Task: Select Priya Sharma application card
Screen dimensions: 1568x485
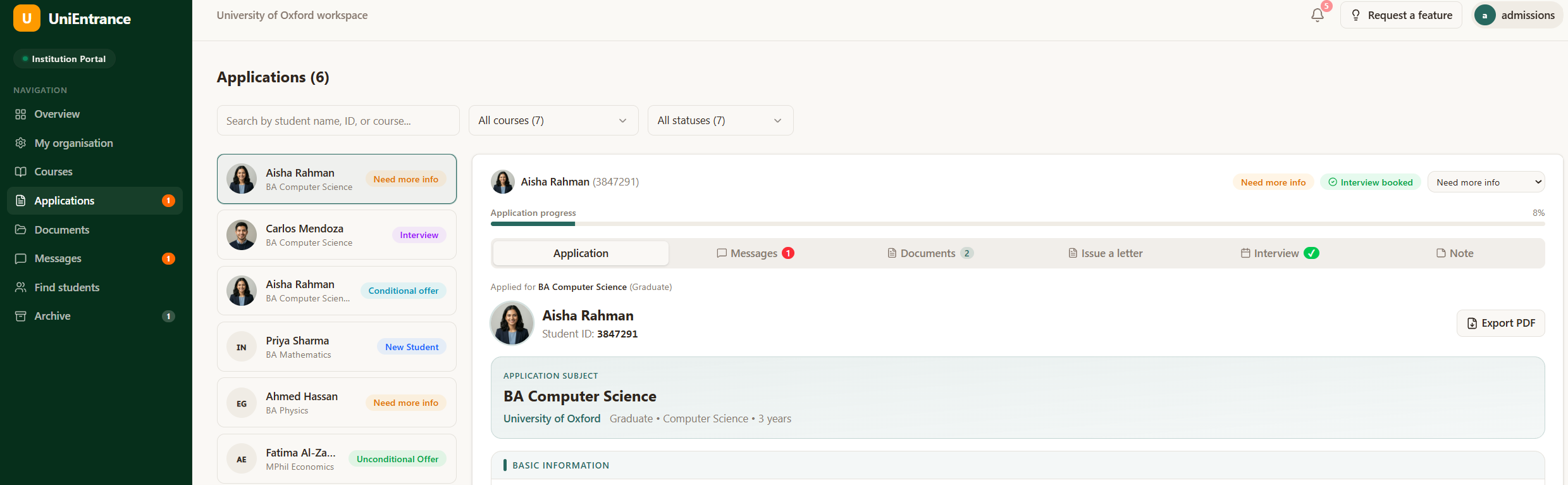Action: coord(336,347)
